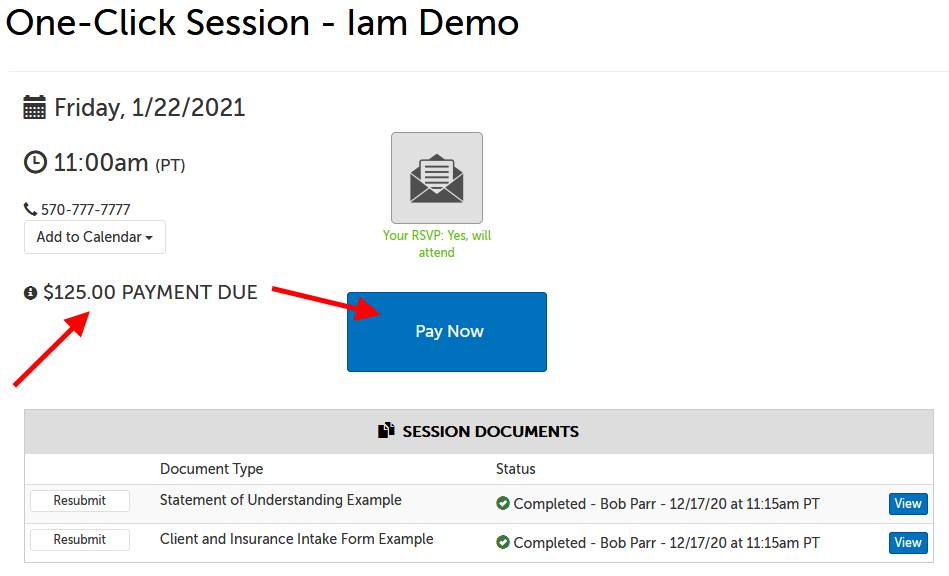The width and height of the screenshot is (949, 576).
Task: Click the green checkmark on Statement of Understanding row
Action: tap(503, 503)
